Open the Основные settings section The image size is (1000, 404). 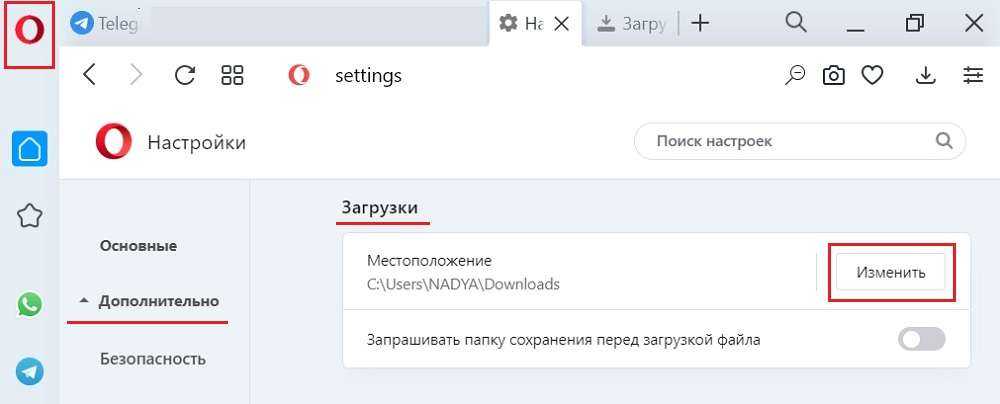[138, 246]
